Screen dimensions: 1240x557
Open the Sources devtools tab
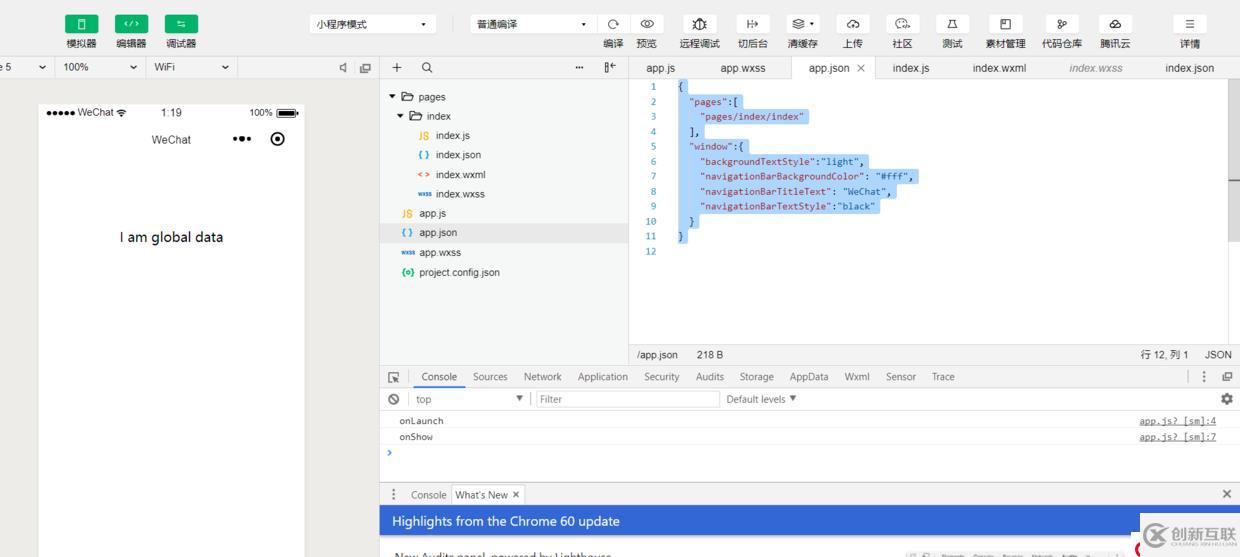point(490,377)
